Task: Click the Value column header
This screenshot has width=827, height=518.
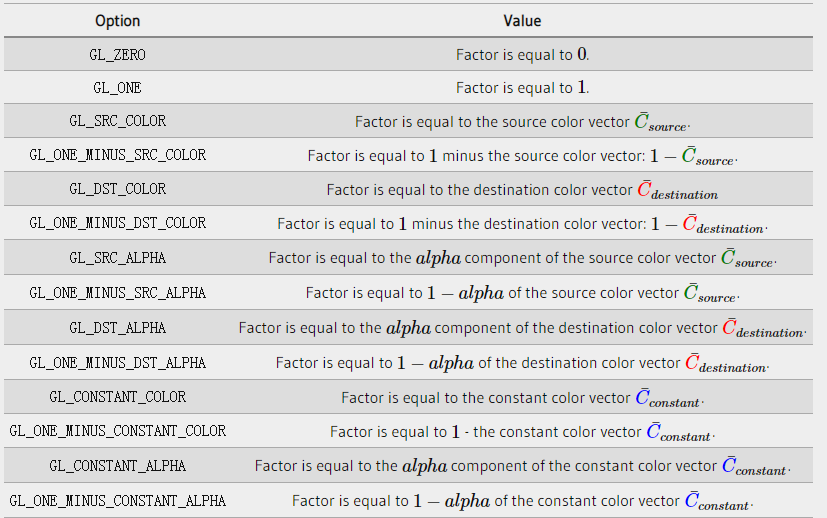Action: point(522,20)
